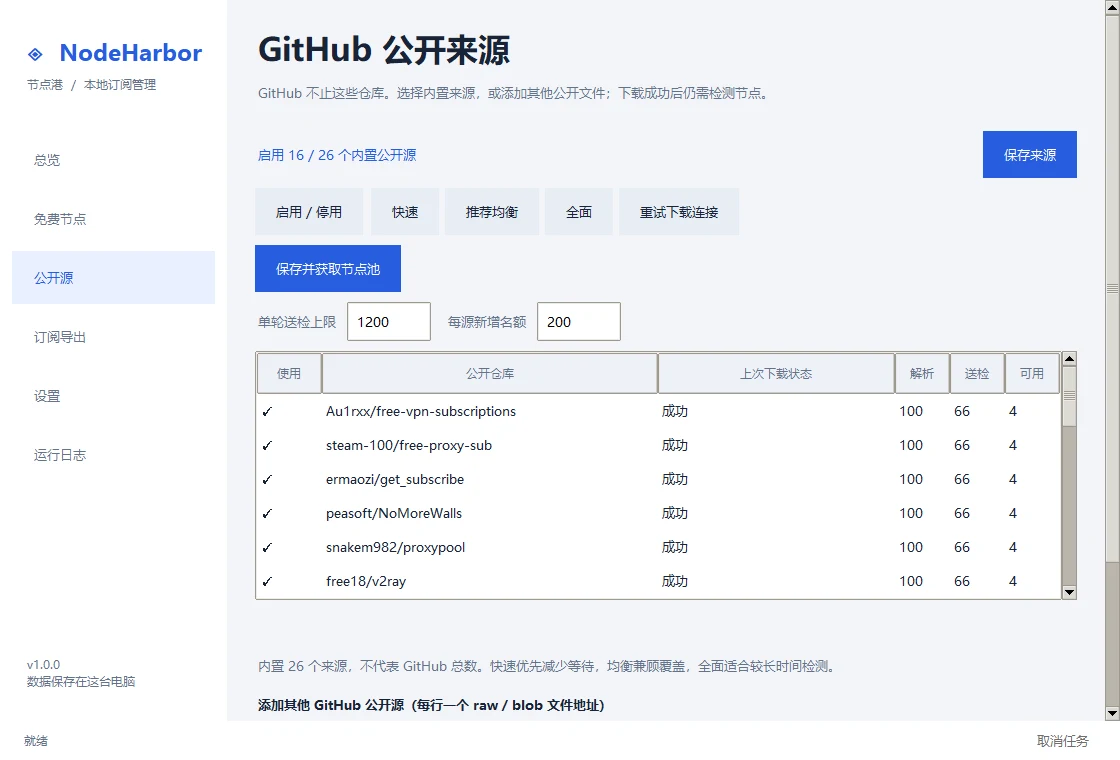
Task: Select repository peasoft/NoMoreWalls
Action: point(394,514)
